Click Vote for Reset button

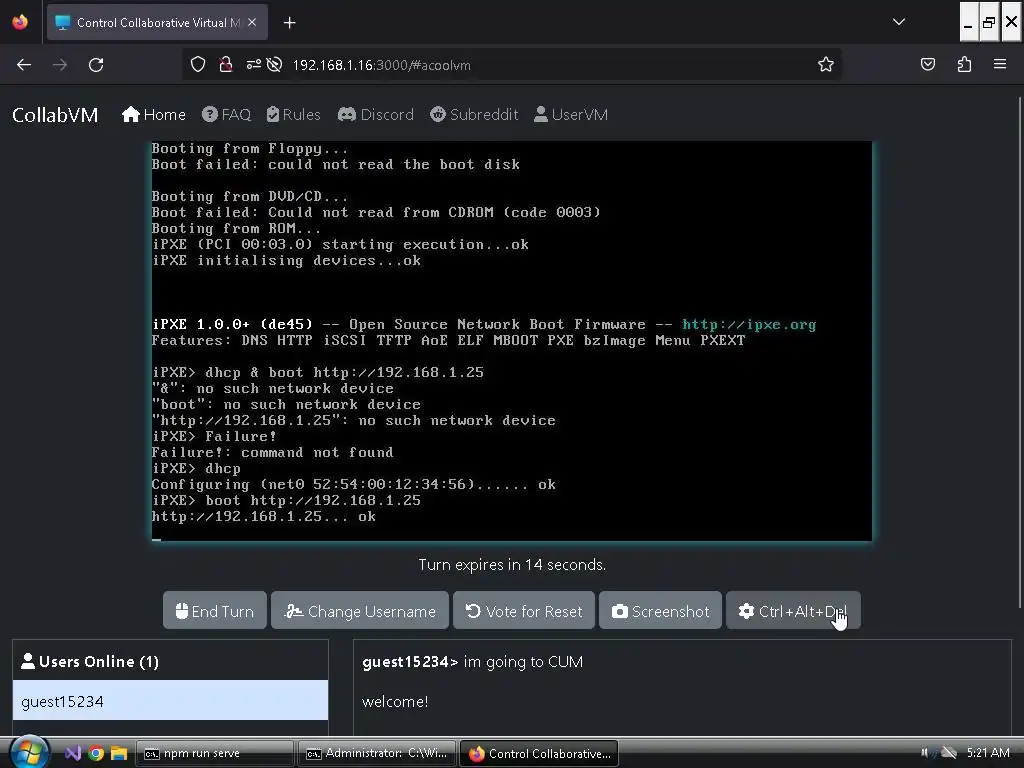pyautogui.click(x=524, y=611)
